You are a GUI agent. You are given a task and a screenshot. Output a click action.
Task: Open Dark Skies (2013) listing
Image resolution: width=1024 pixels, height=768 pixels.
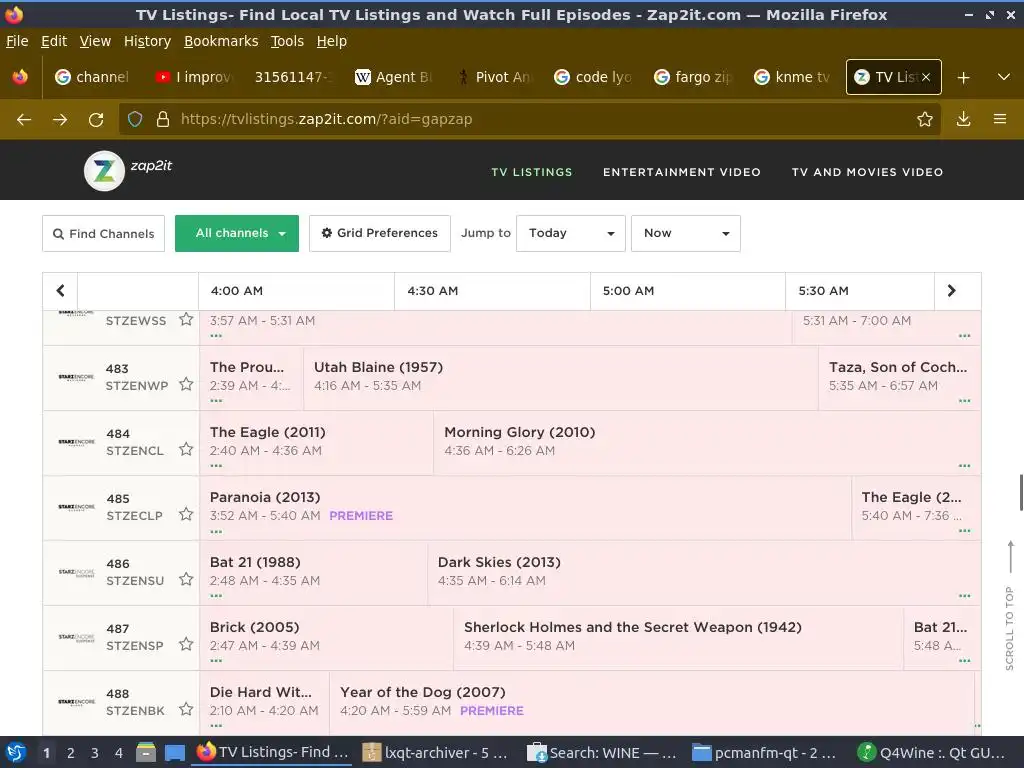pyautogui.click(x=499, y=562)
